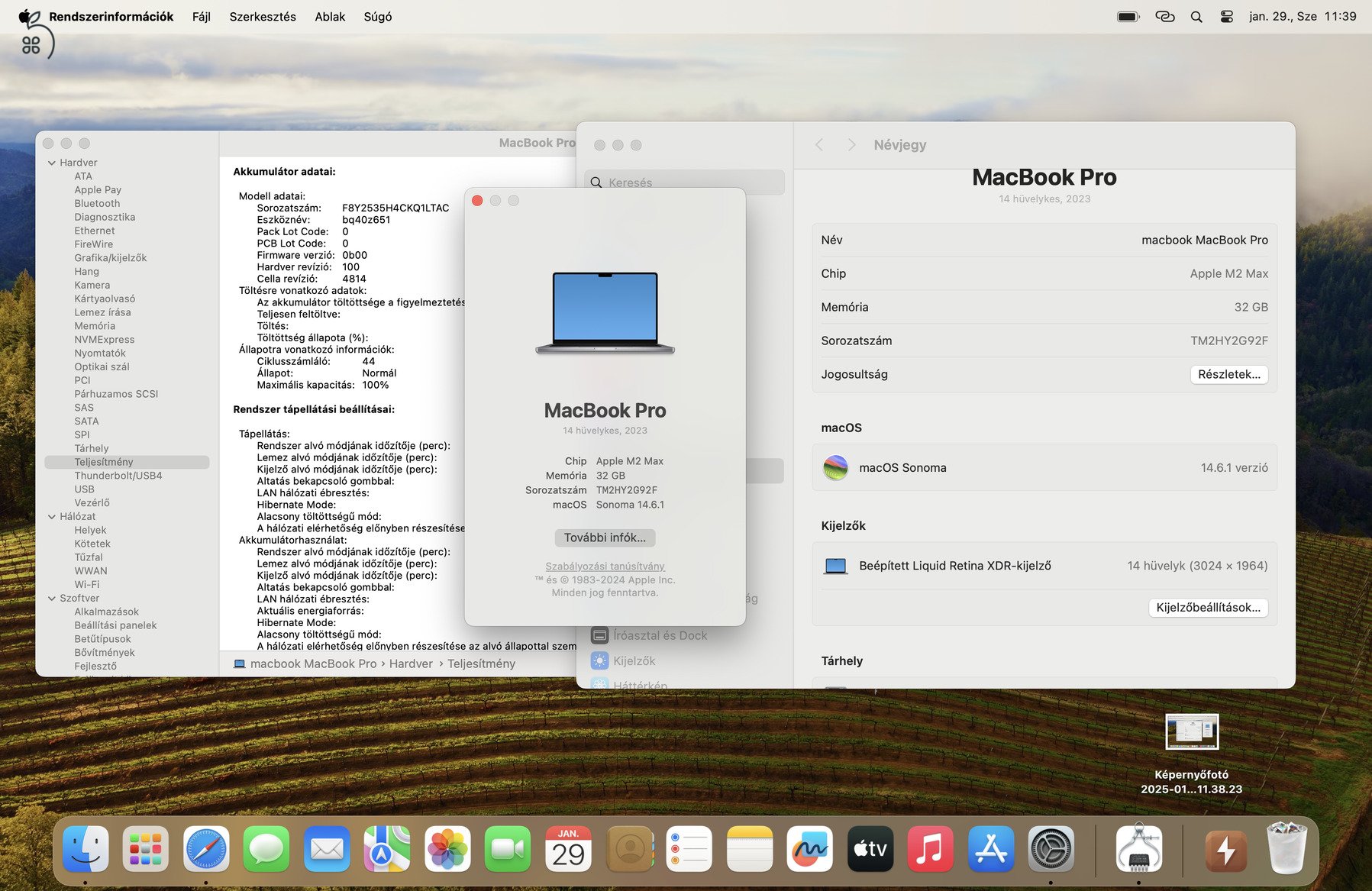Select NVMExpress in the sidebar

point(105,340)
